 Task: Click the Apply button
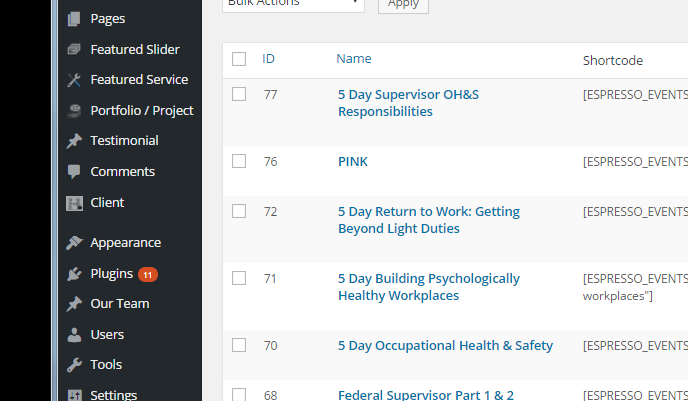403,4
